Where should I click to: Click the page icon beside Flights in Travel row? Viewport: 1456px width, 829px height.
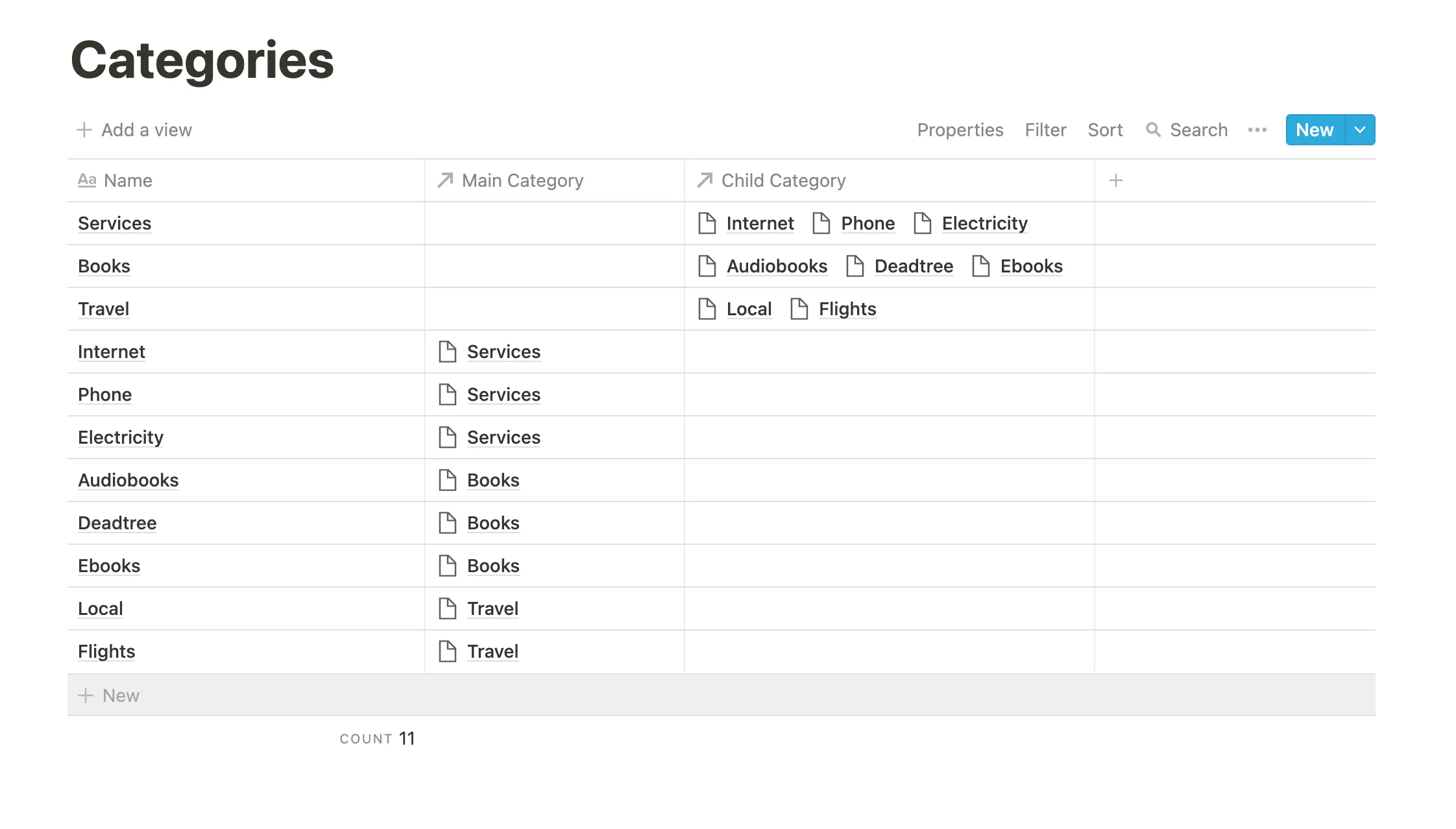pyautogui.click(x=799, y=309)
